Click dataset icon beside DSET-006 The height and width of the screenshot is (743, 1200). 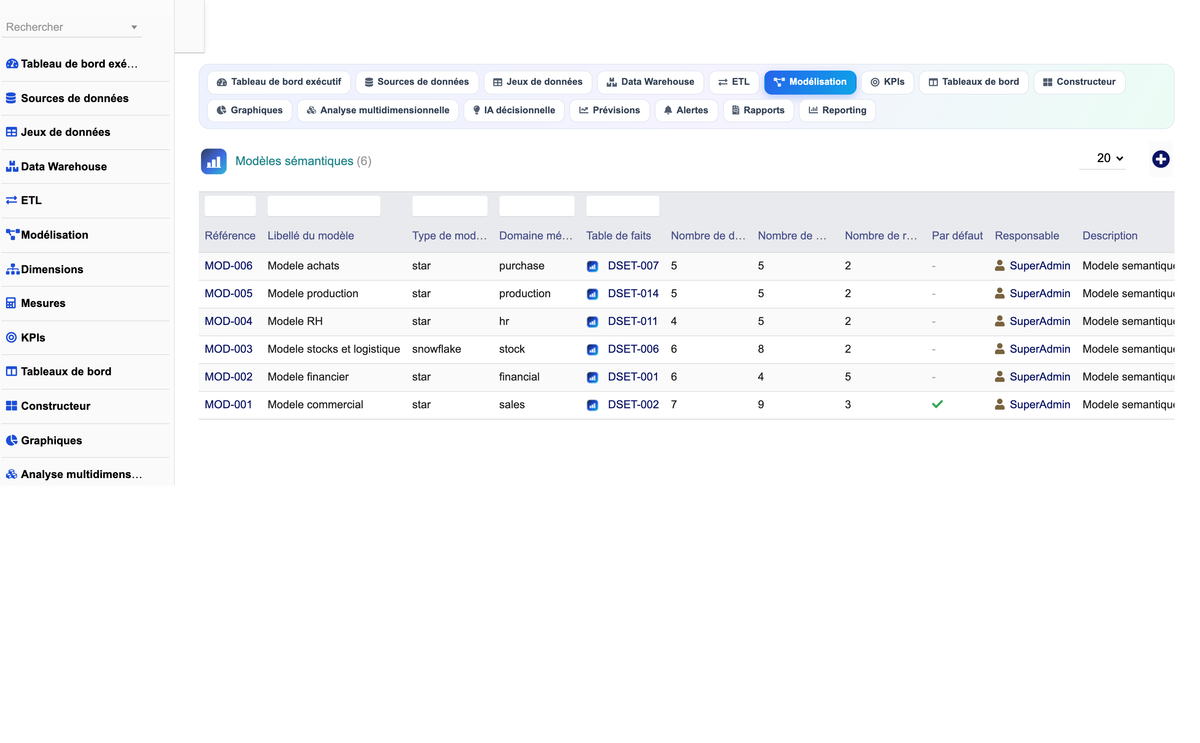pos(592,350)
